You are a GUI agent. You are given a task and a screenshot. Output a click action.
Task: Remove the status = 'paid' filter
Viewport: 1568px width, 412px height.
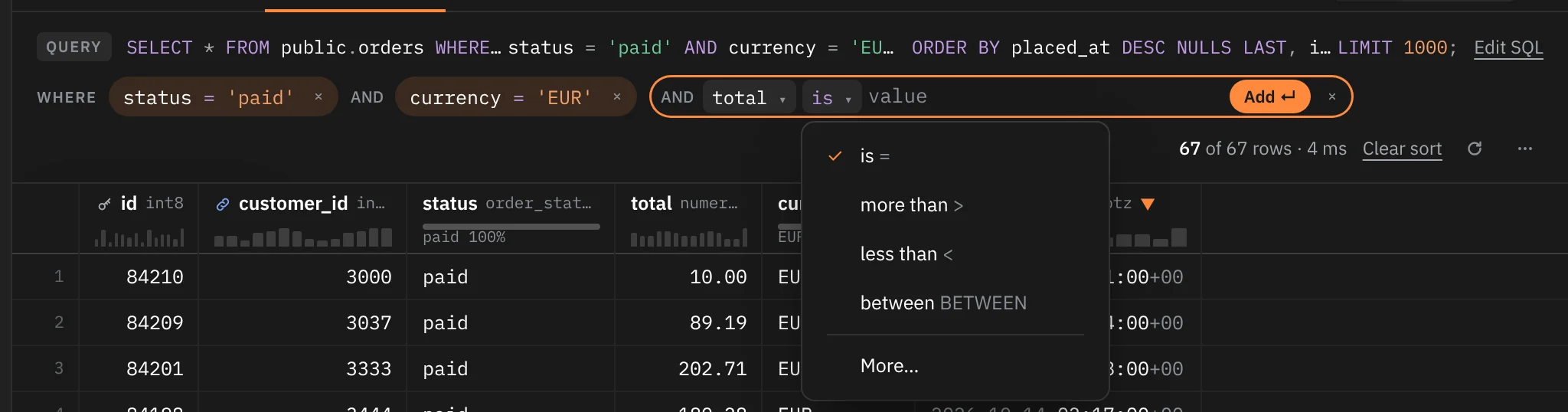[318, 96]
